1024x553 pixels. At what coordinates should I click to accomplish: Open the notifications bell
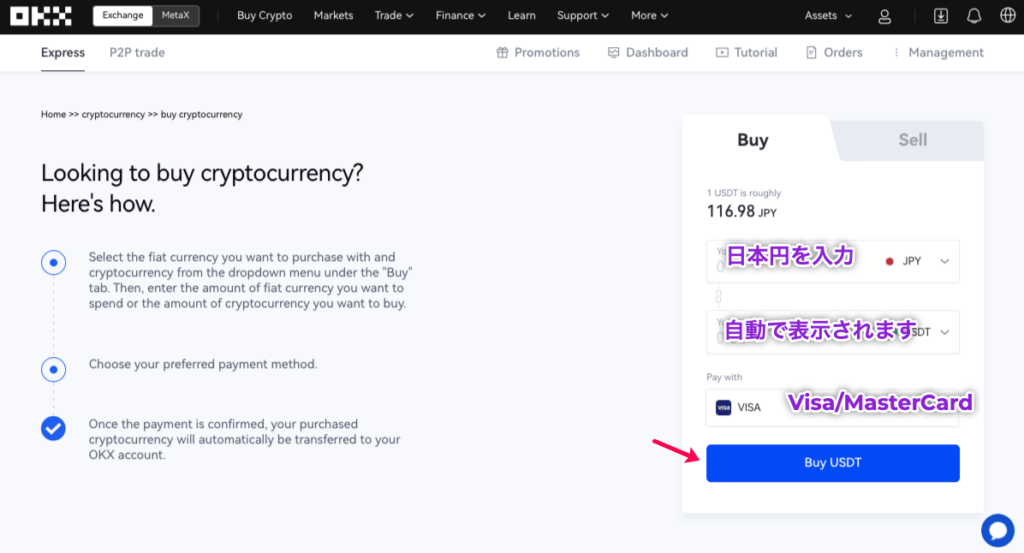pos(974,16)
